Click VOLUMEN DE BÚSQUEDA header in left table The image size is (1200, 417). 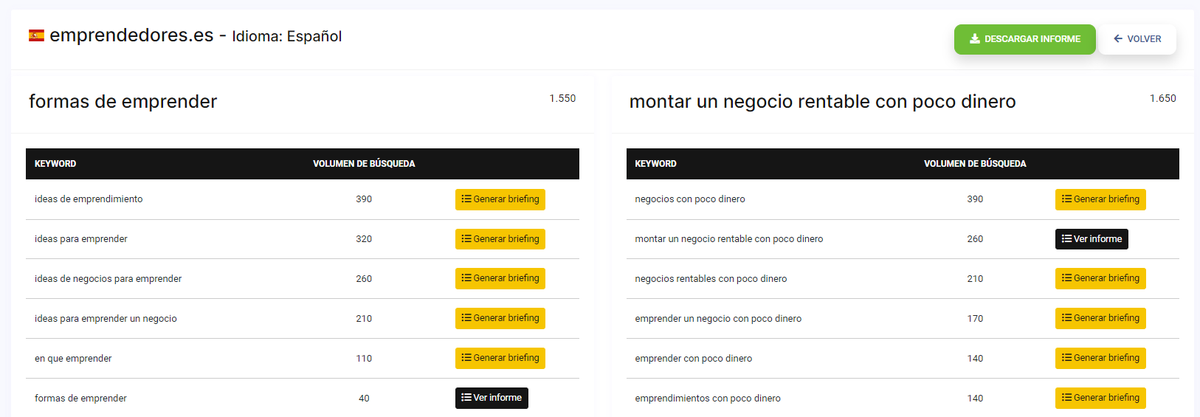click(x=364, y=164)
